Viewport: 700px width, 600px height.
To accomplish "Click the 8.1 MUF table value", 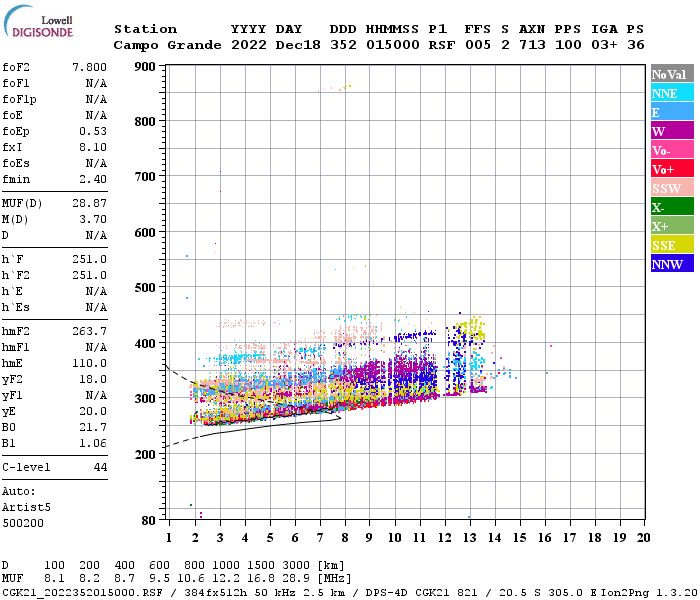I will pyautogui.click(x=54, y=579).
